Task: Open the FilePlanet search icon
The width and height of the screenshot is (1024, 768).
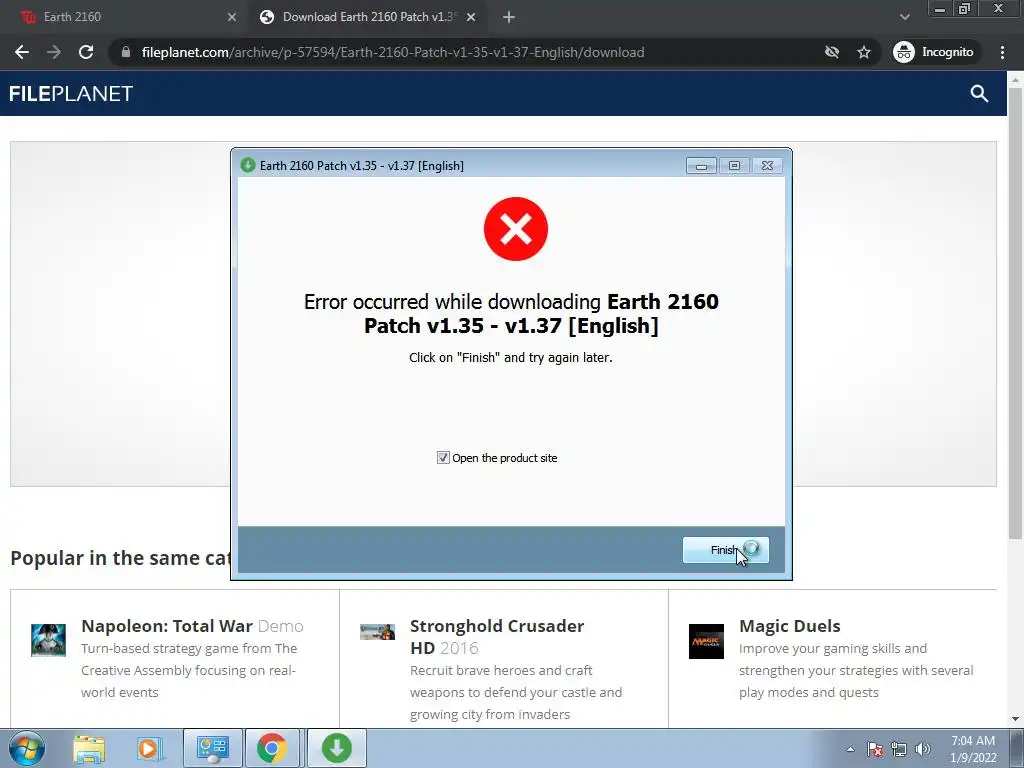Action: pos(979,94)
